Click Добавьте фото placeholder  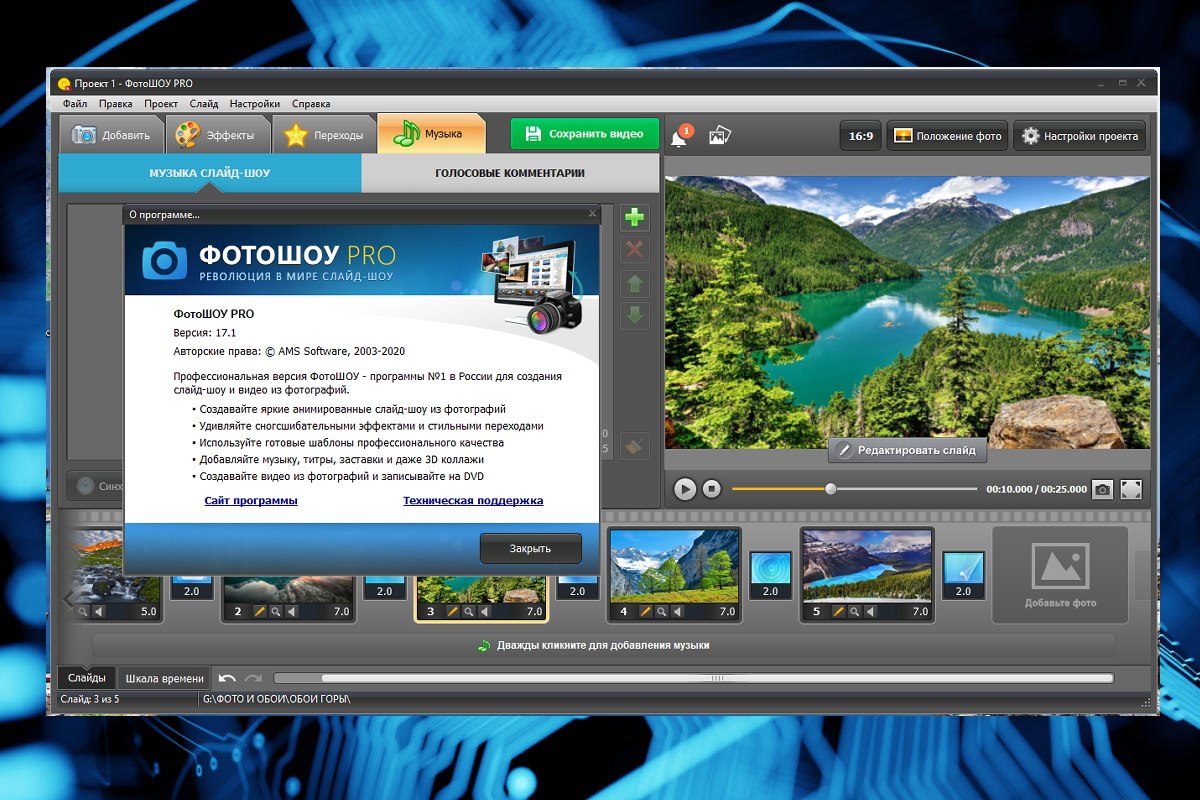pyautogui.click(x=1060, y=575)
